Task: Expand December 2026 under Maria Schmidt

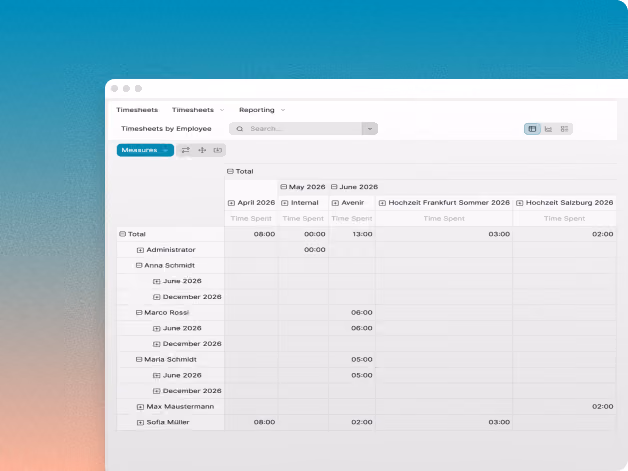Action: coord(157,391)
